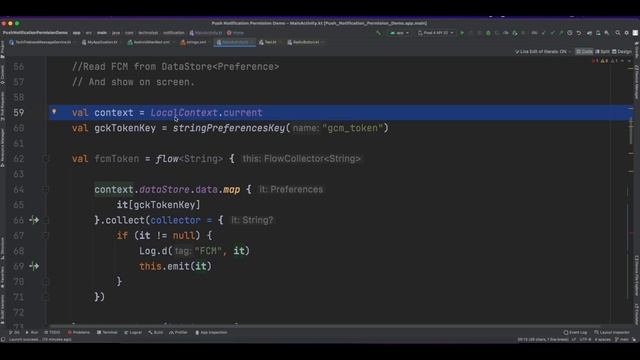
Task: Open the app run configuration dropdown
Action: point(400,33)
